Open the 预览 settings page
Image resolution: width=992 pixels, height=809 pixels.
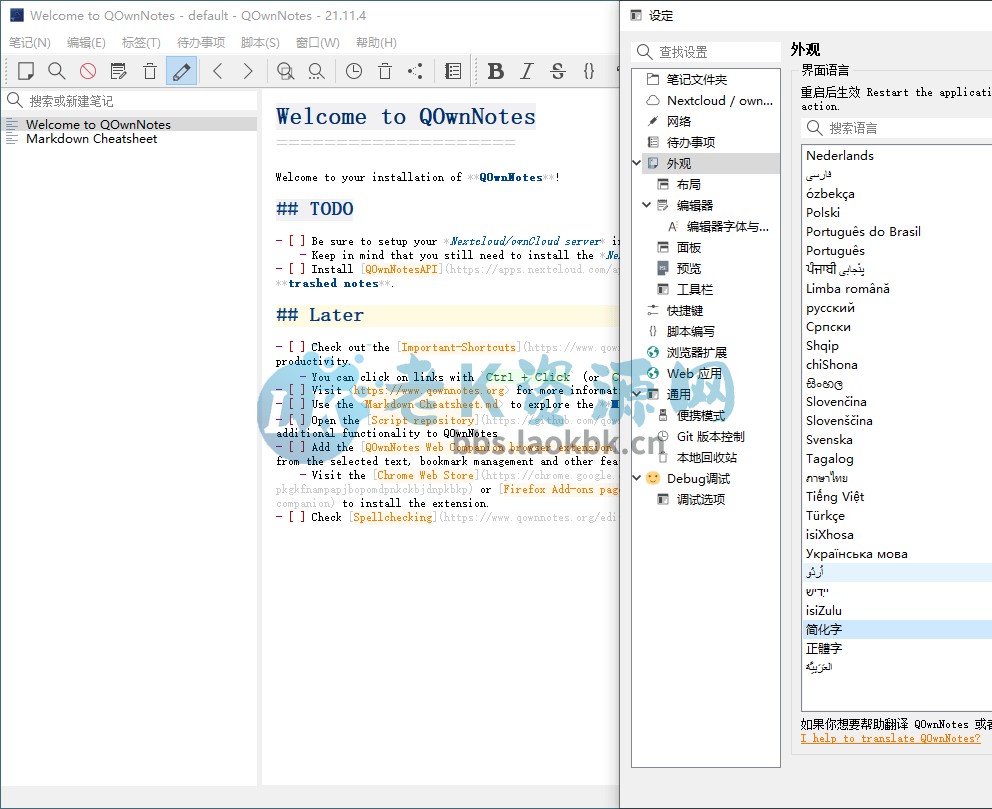coord(688,268)
